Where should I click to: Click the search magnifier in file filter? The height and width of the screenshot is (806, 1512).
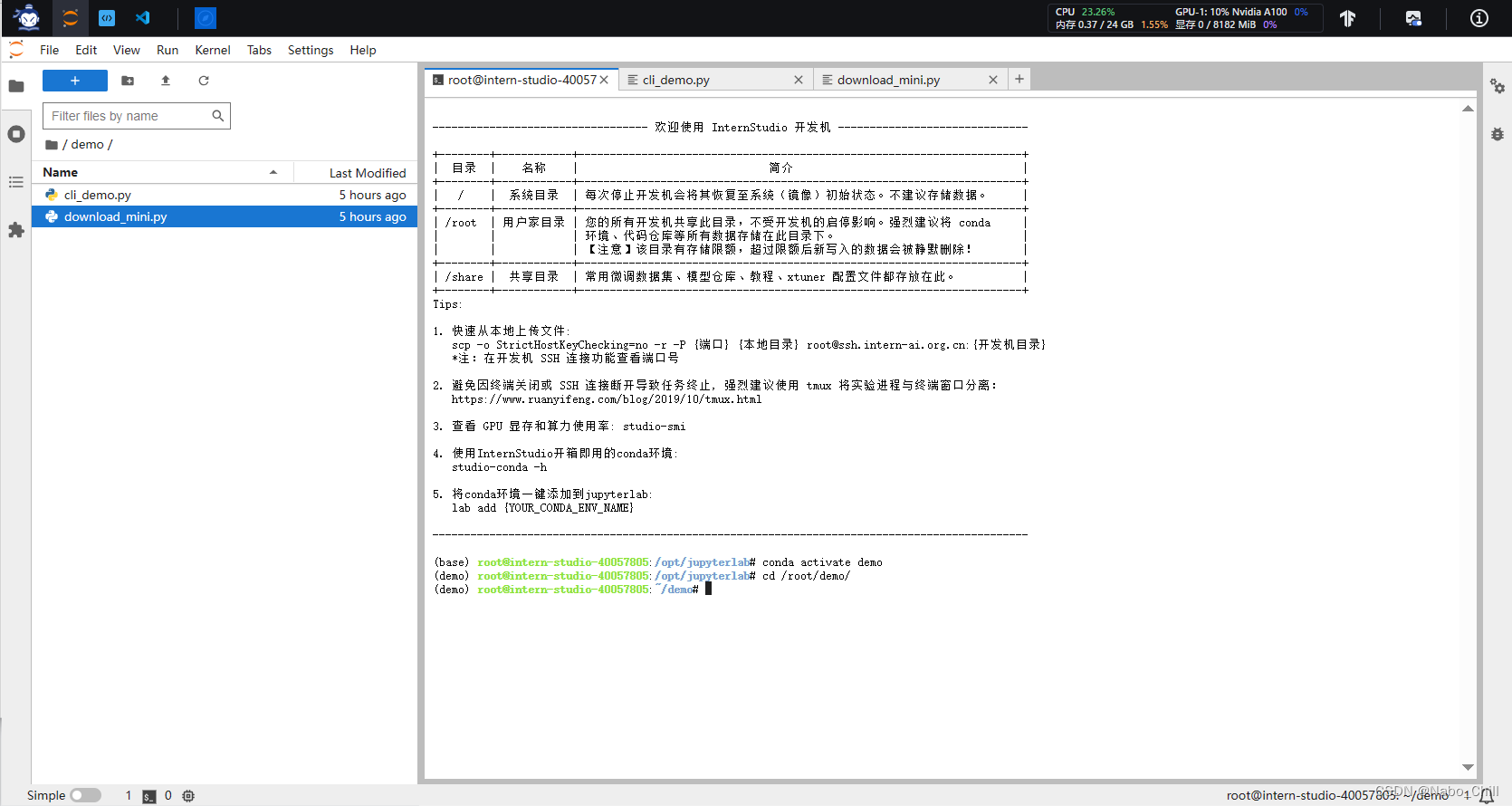pyautogui.click(x=217, y=116)
